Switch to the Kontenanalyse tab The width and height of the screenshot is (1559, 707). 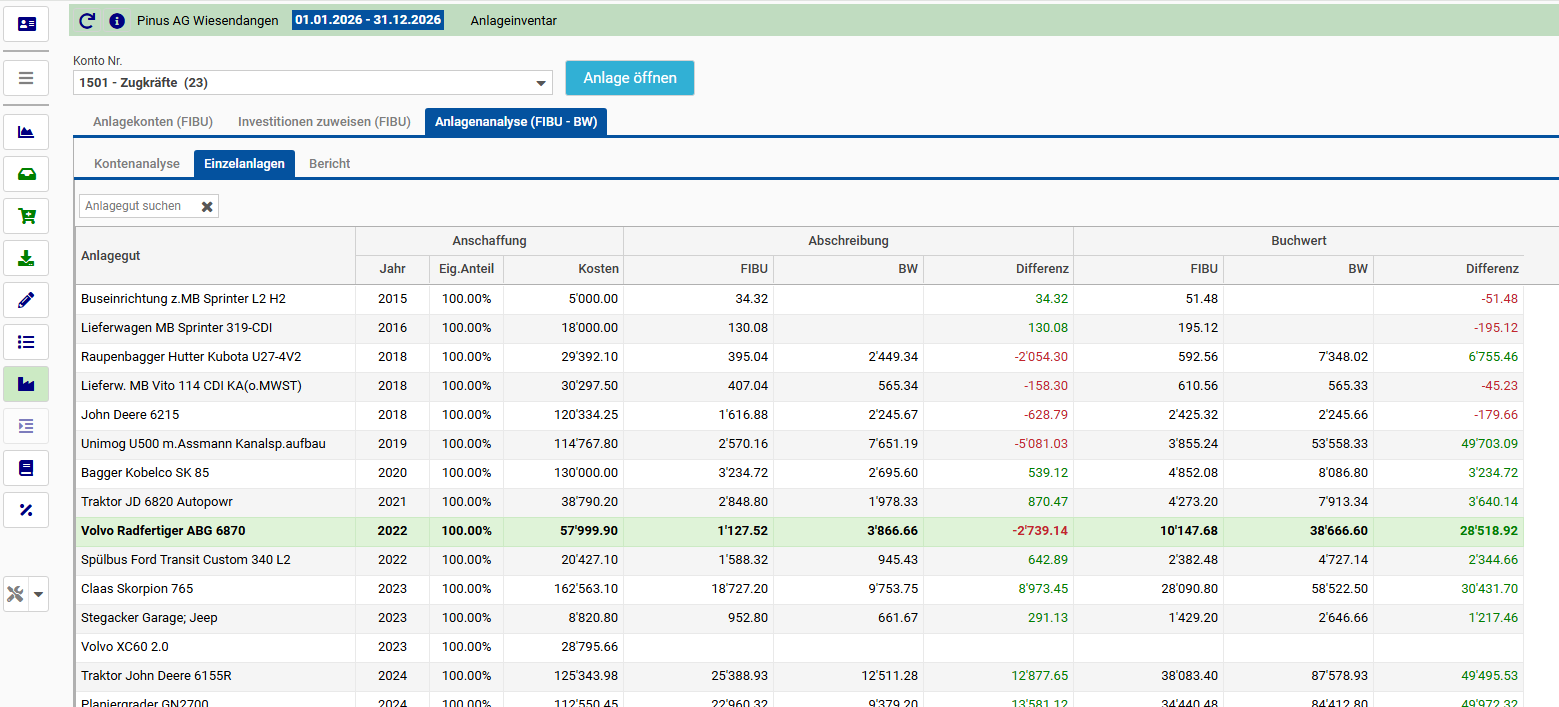137,164
